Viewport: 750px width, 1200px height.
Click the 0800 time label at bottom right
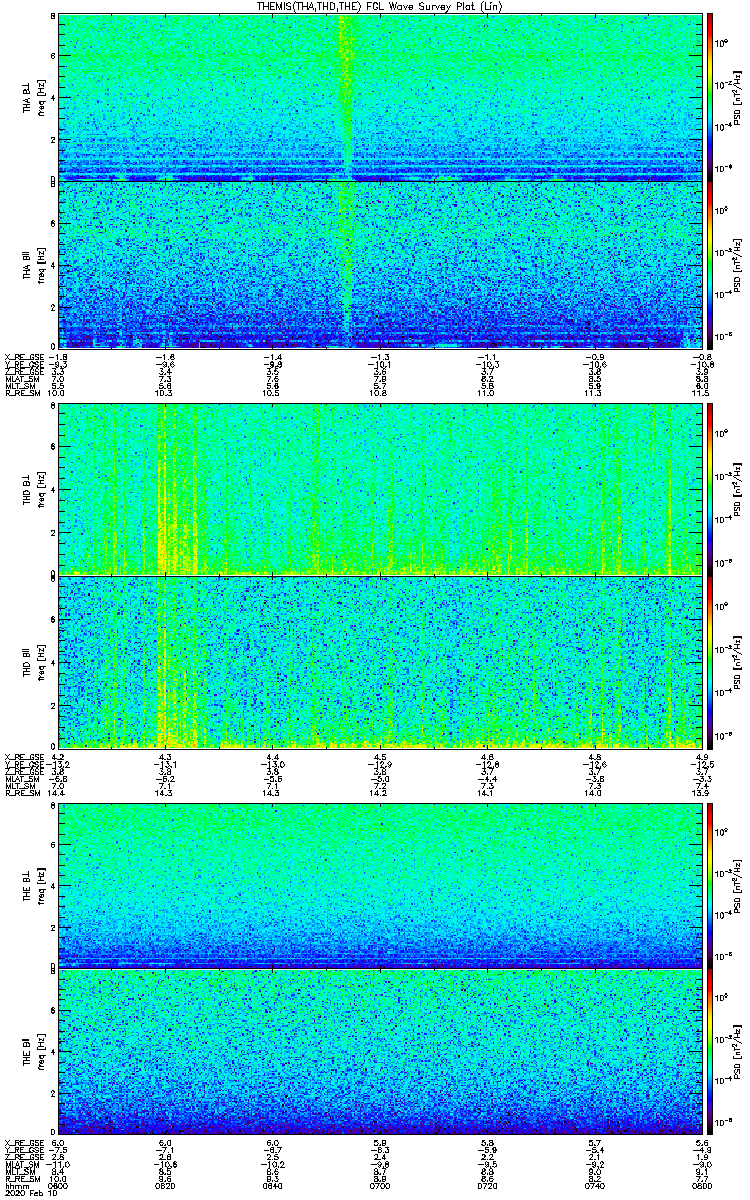pyautogui.click(x=699, y=1186)
